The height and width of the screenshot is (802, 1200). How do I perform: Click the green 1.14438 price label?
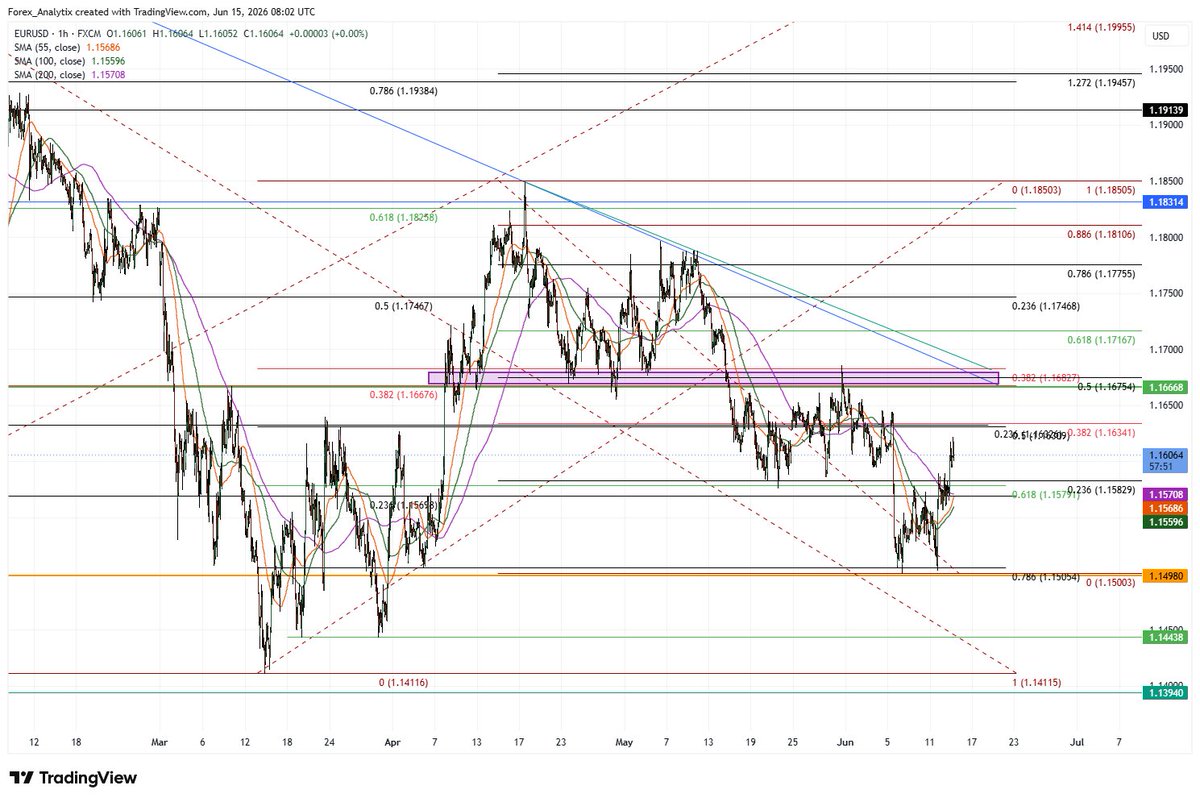point(1166,636)
